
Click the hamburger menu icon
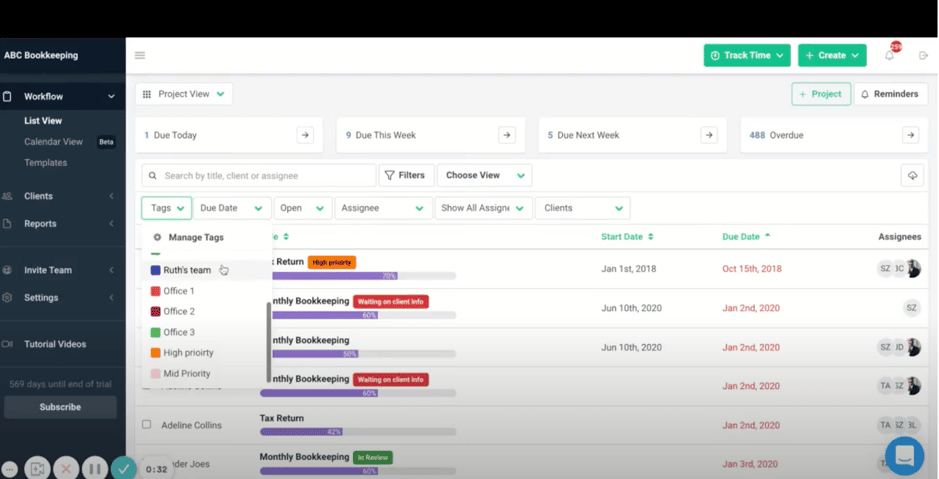140,55
